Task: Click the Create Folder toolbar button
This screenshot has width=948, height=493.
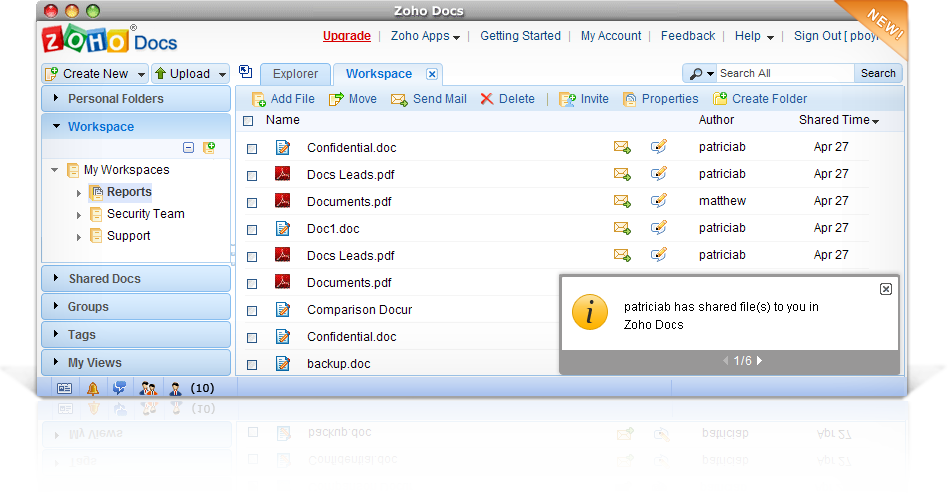Action: (760, 99)
